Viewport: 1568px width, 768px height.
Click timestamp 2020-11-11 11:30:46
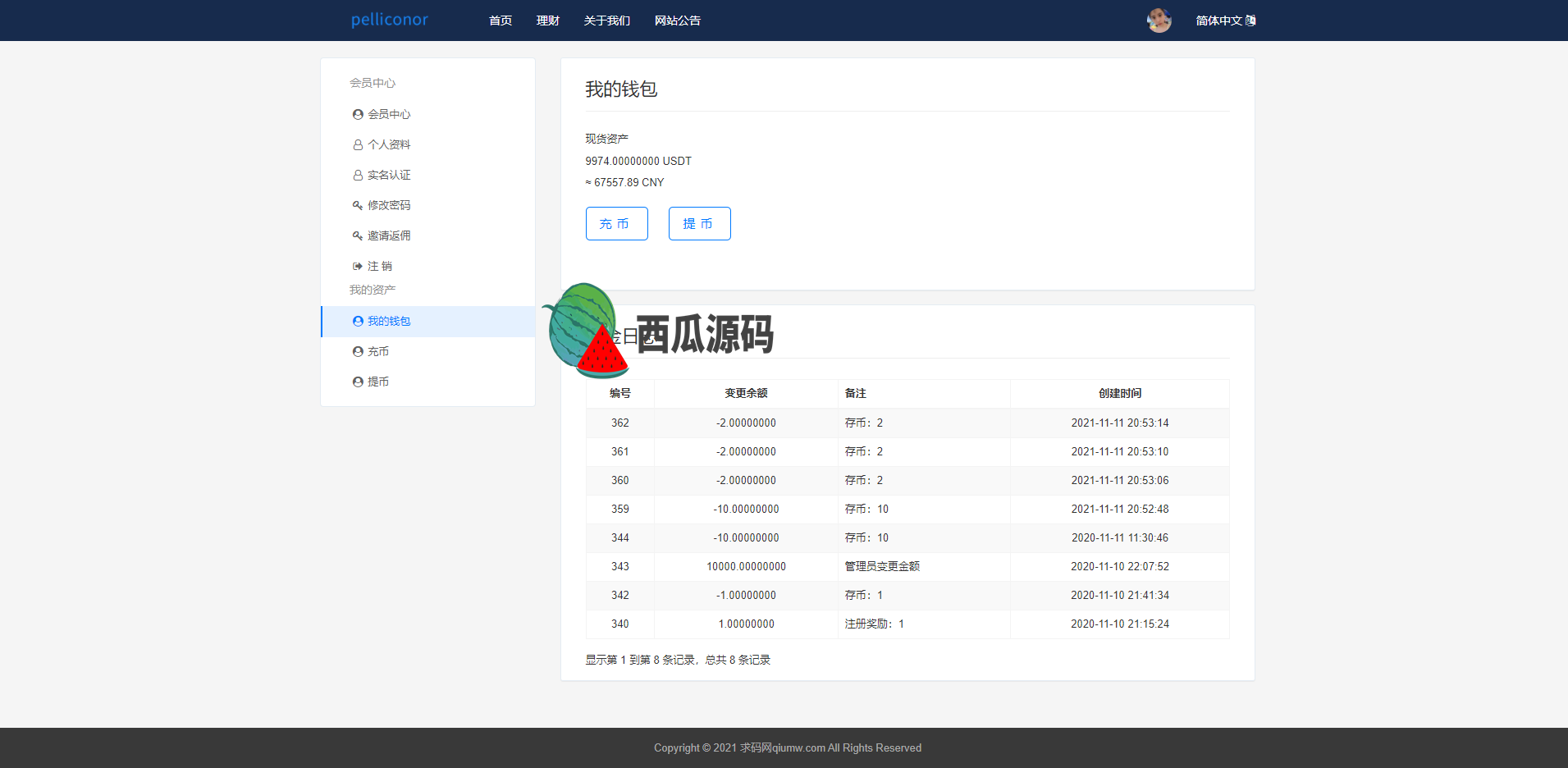click(1120, 537)
